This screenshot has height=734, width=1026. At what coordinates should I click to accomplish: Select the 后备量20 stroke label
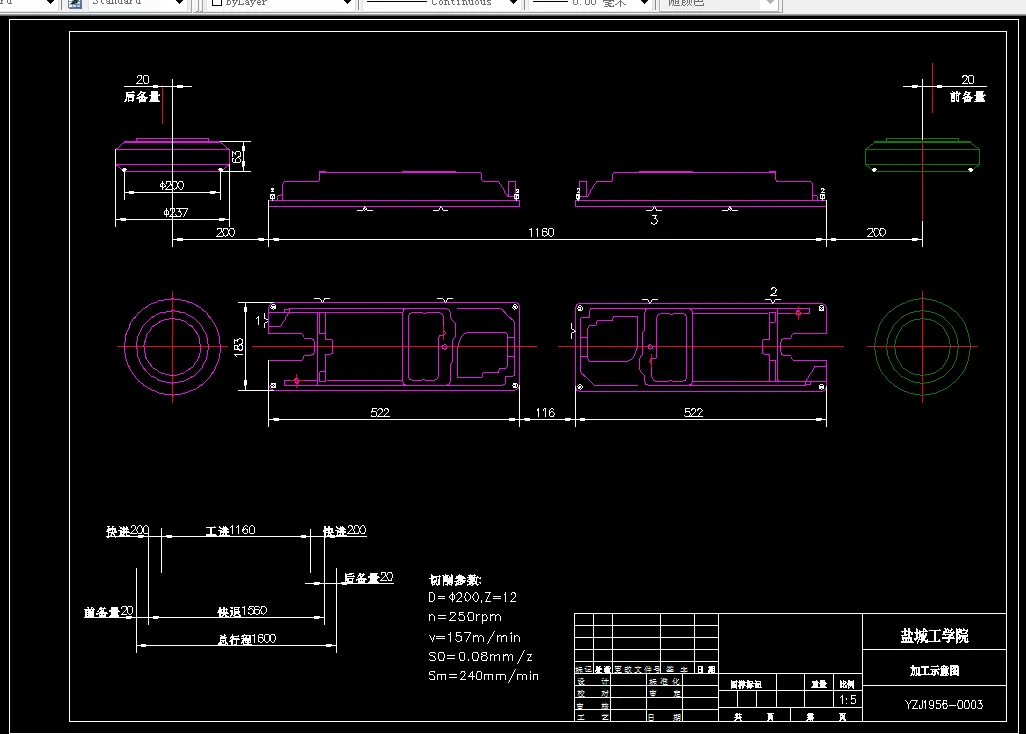pos(368,577)
